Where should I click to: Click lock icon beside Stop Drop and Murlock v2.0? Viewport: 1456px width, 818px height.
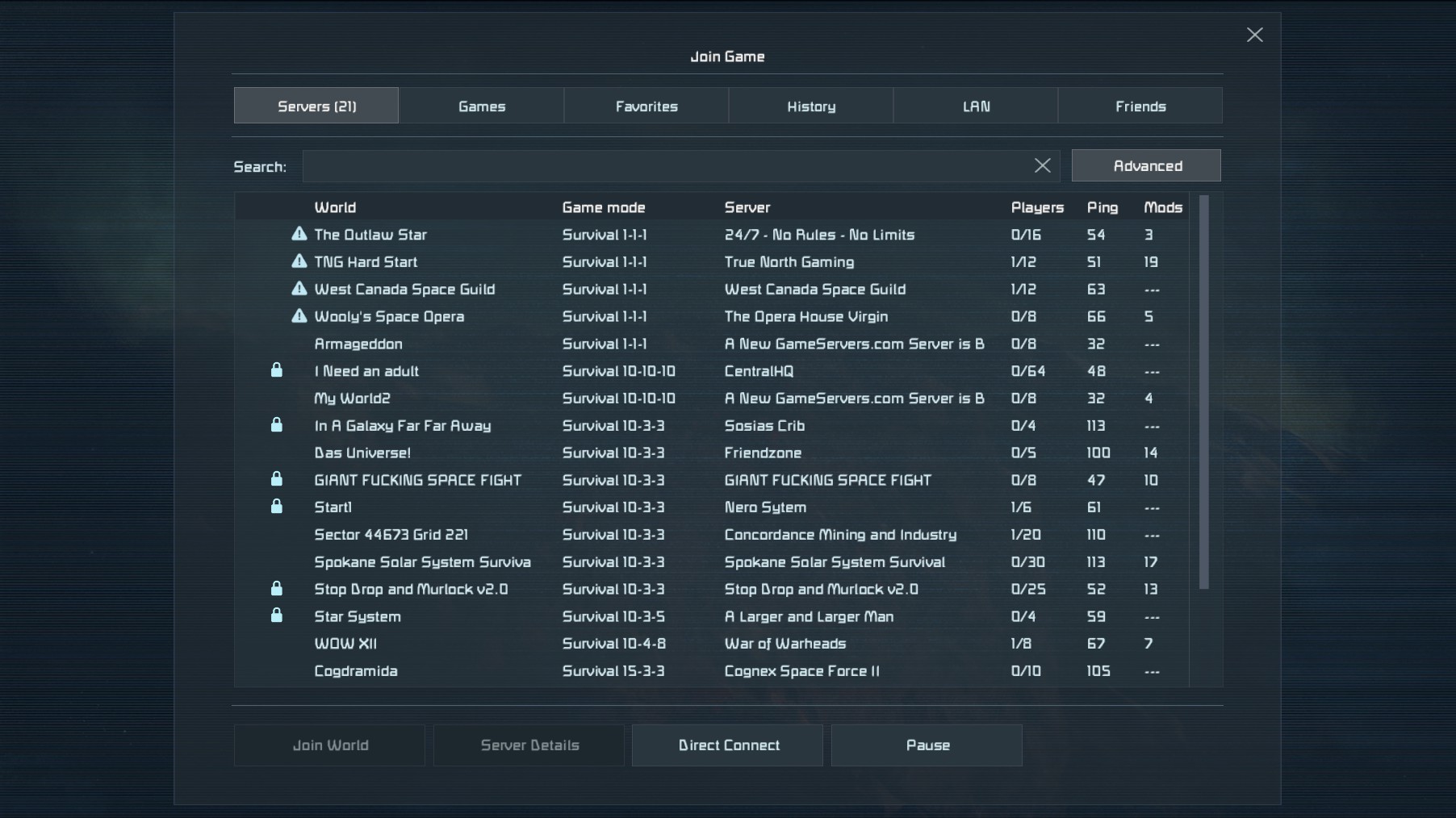click(276, 589)
